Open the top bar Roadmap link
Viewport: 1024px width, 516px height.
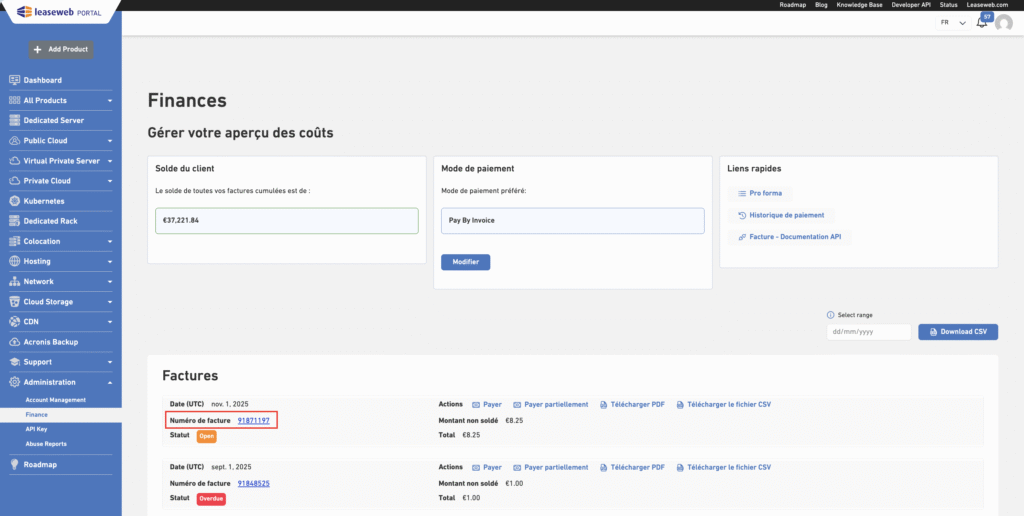pos(793,5)
